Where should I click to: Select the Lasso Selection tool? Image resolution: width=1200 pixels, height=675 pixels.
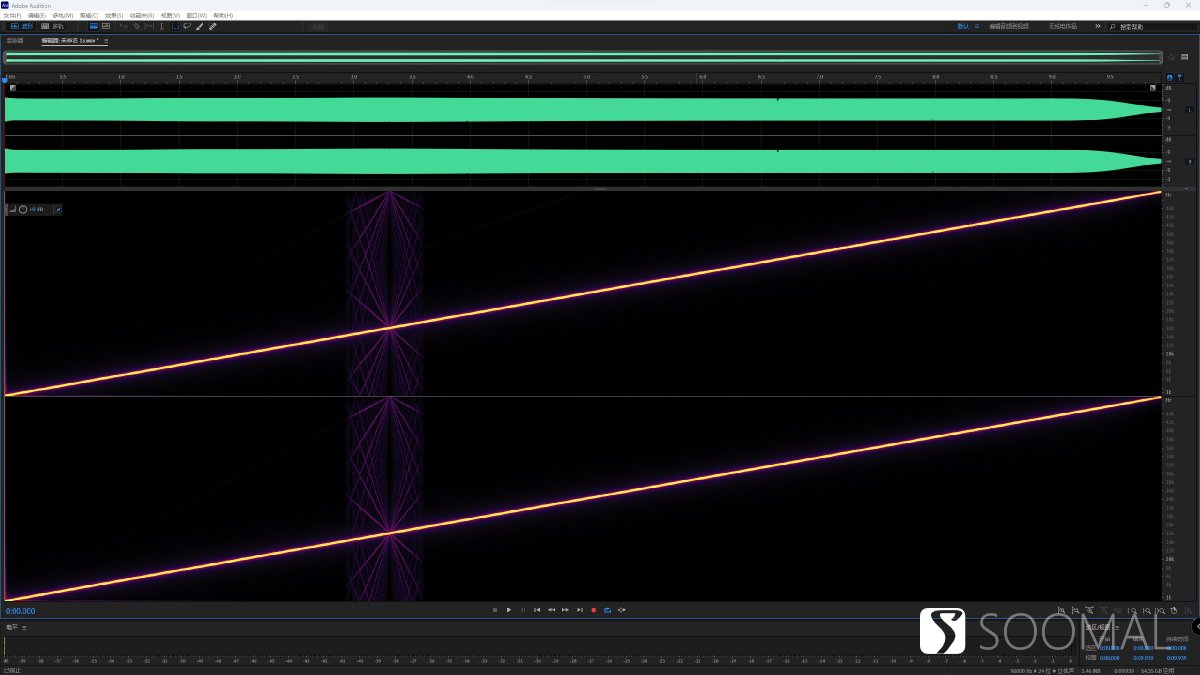point(187,26)
